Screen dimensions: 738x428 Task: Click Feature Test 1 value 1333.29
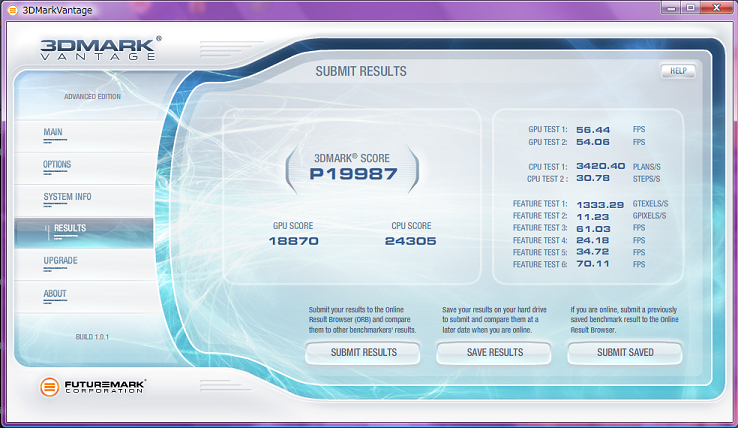pyautogui.click(x=600, y=204)
